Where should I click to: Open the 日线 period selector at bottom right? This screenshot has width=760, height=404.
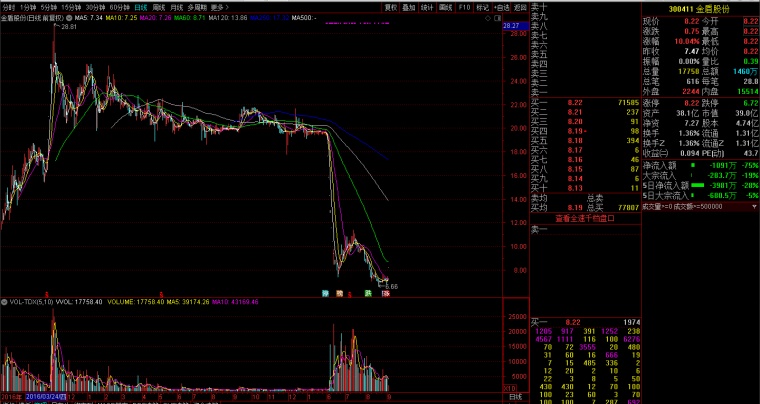515,397
